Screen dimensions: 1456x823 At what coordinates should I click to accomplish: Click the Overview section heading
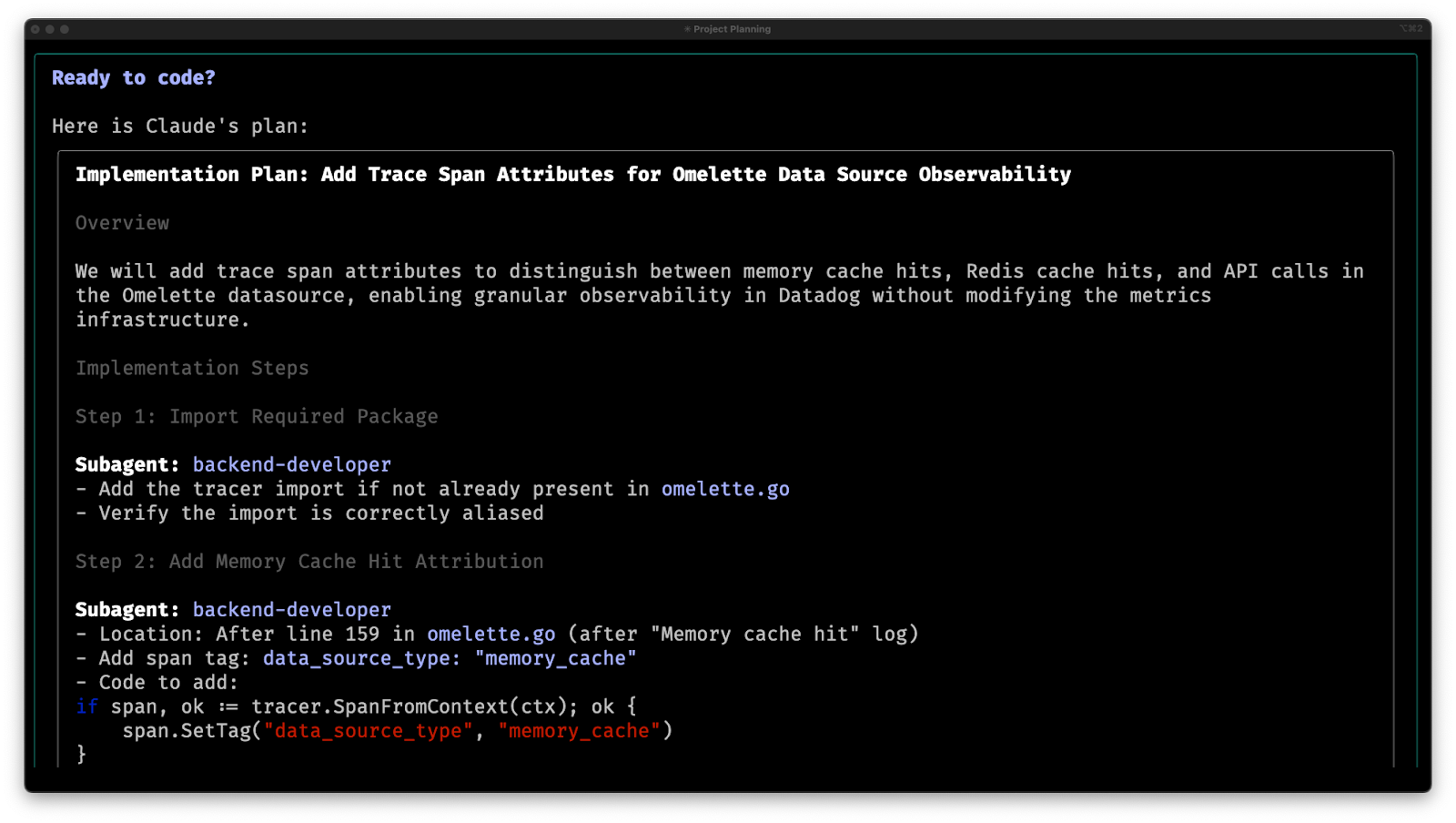point(122,223)
